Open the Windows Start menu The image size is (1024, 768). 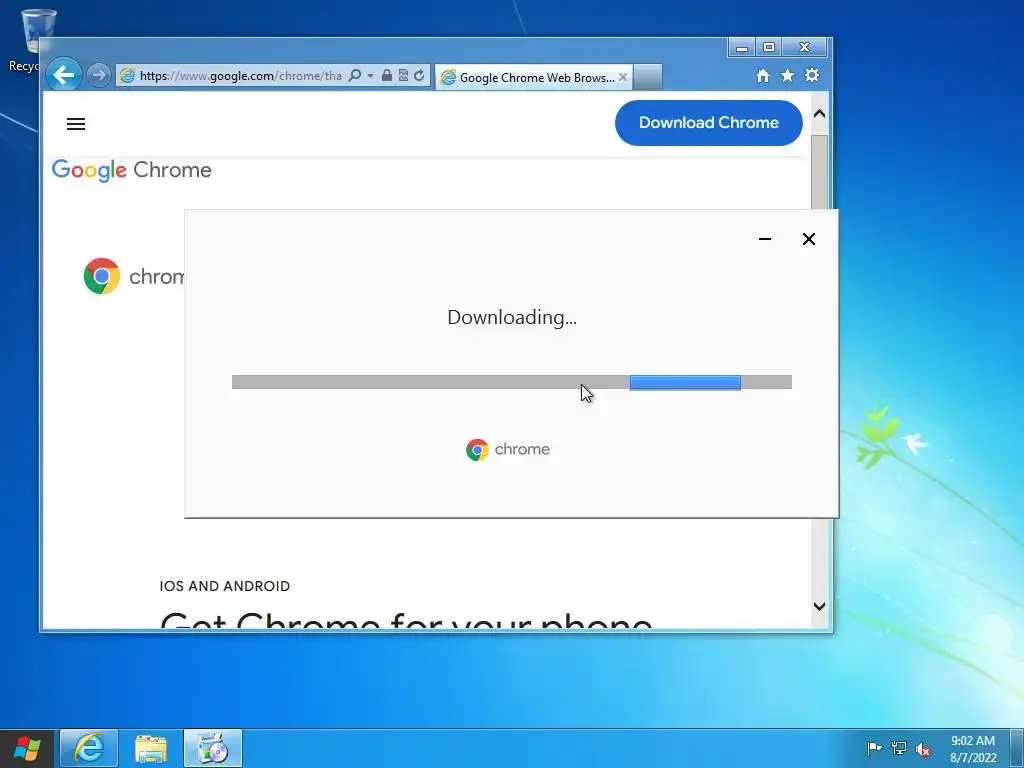click(x=27, y=748)
